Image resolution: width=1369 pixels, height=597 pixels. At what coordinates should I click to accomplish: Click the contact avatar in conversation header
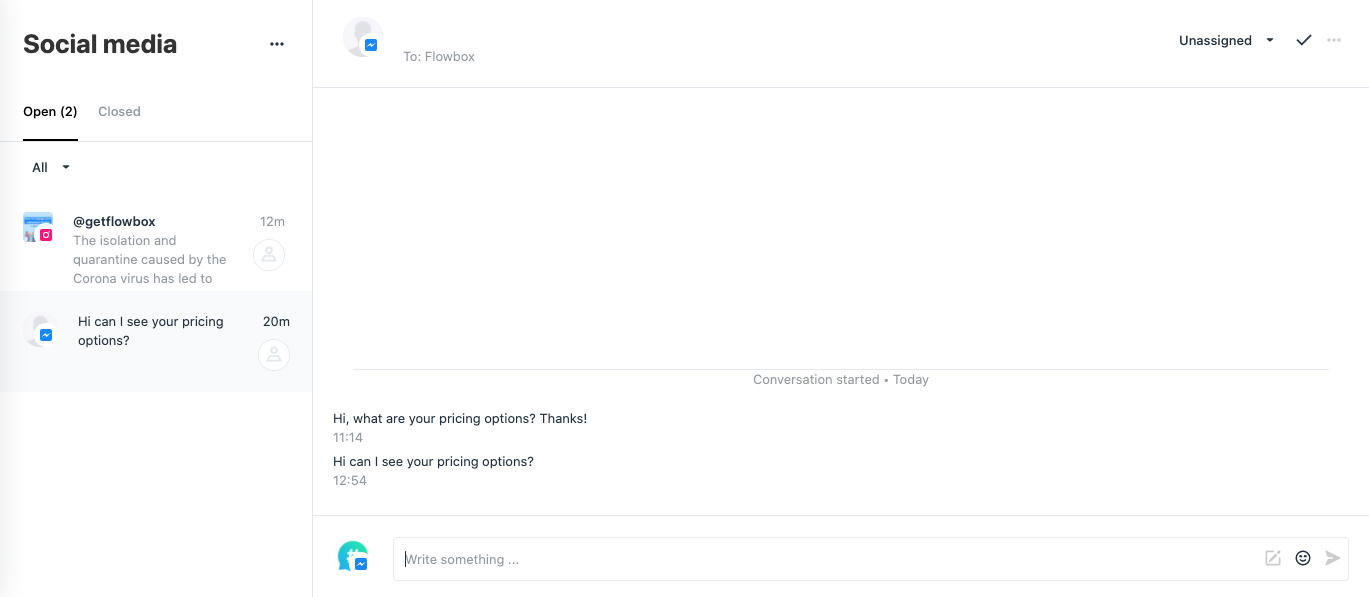pyautogui.click(x=362, y=37)
